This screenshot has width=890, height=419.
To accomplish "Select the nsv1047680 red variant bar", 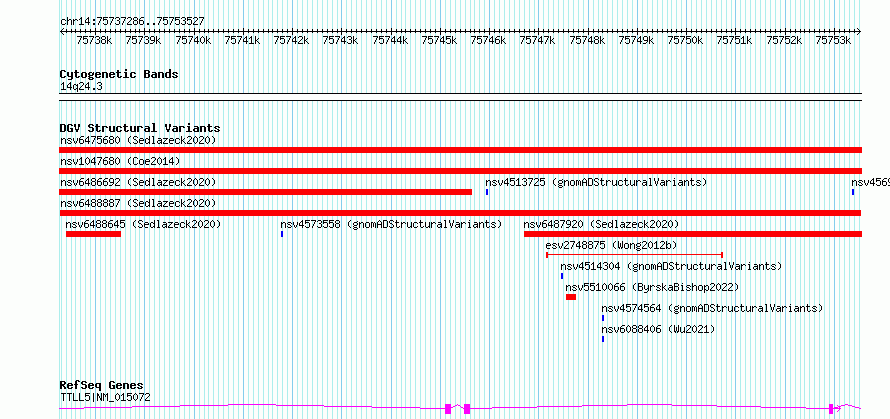I will coord(461,171).
